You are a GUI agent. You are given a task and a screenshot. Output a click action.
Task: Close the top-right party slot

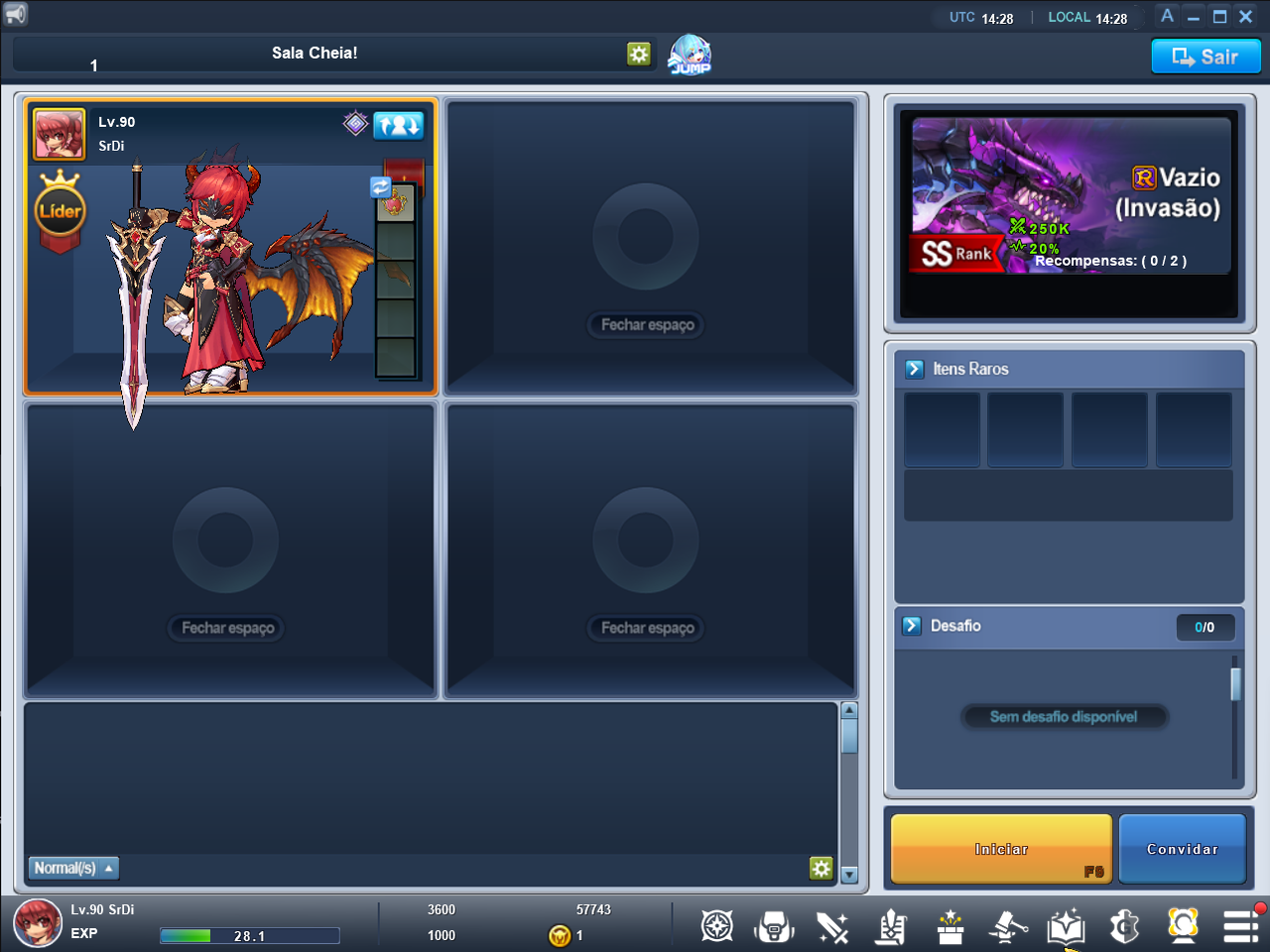click(x=648, y=325)
